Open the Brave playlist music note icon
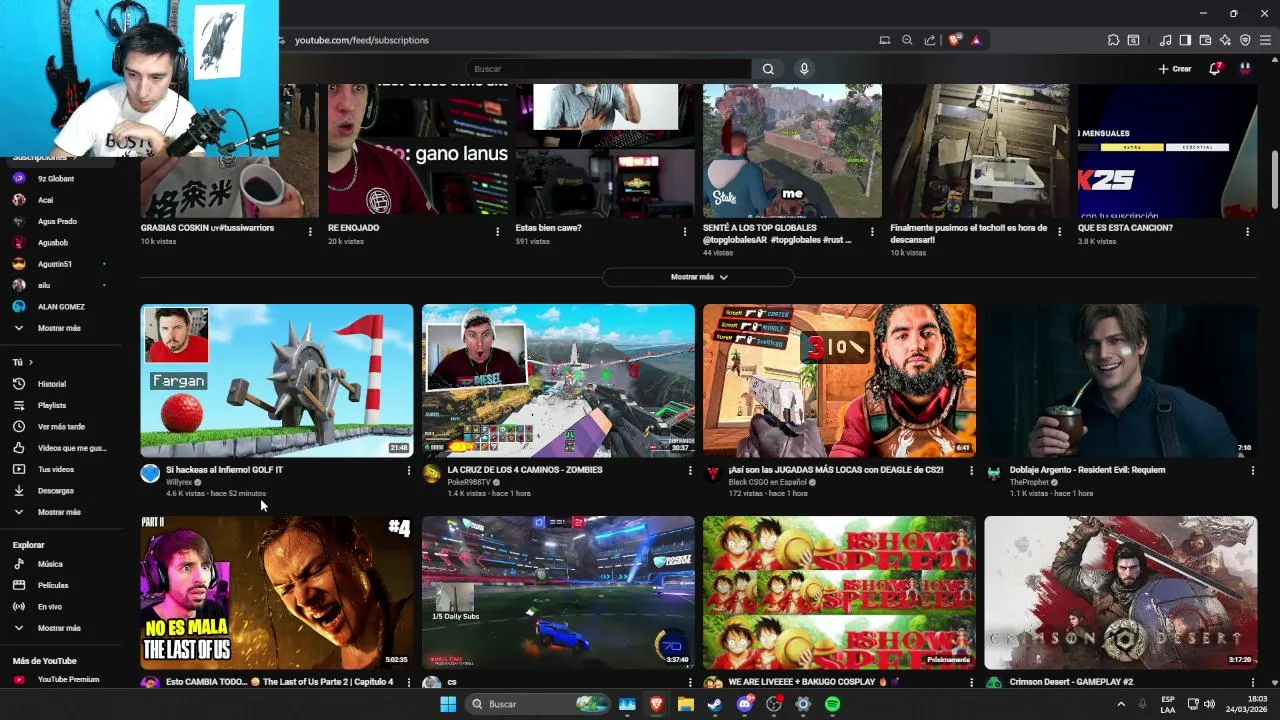The width and height of the screenshot is (1280, 720). click(1165, 40)
